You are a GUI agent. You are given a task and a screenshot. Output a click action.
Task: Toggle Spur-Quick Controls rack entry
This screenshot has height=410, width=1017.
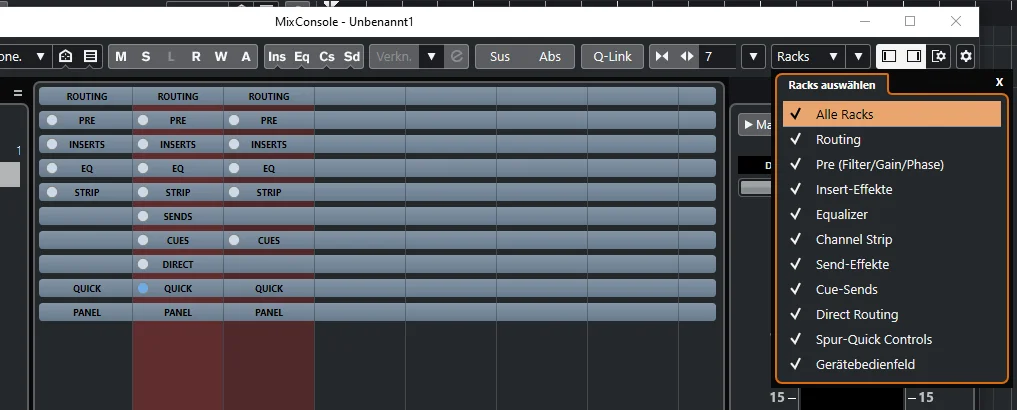[892, 339]
